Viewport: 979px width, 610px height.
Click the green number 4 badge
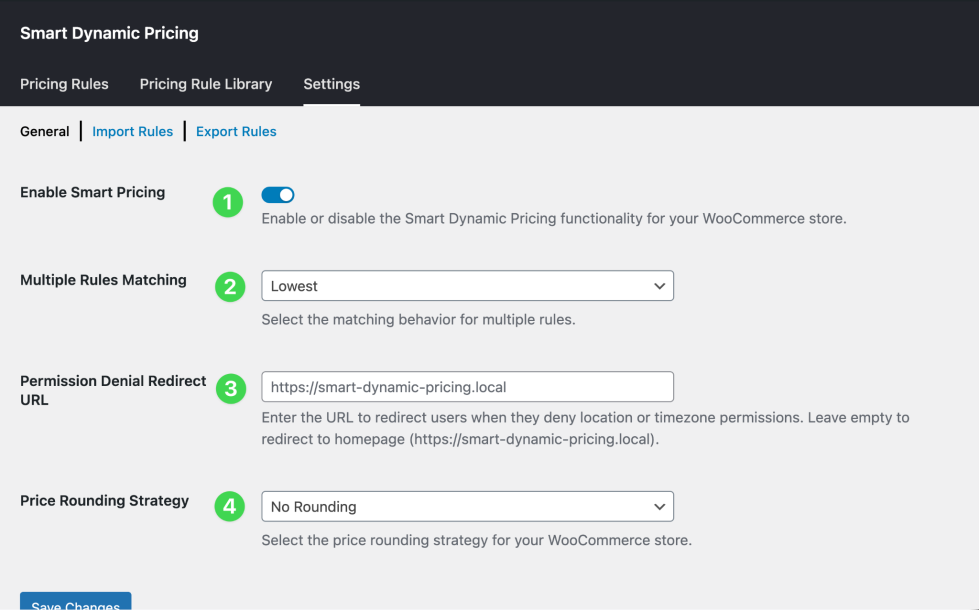(230, 507)
